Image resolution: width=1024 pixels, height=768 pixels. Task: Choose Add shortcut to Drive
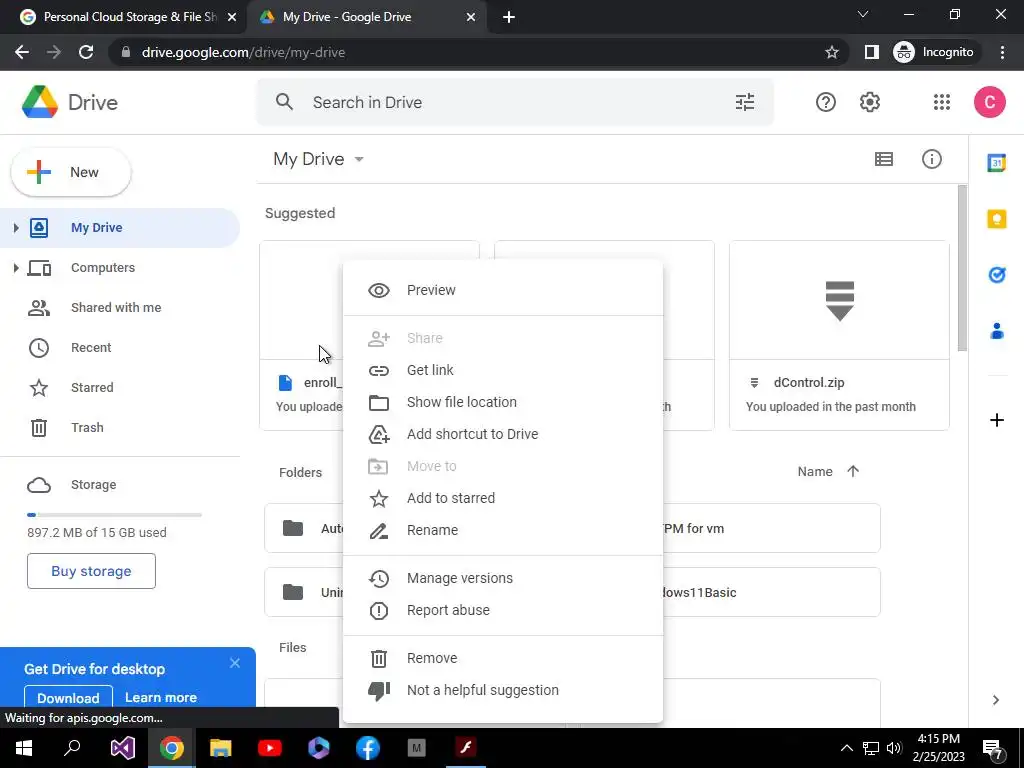[503, 434]
